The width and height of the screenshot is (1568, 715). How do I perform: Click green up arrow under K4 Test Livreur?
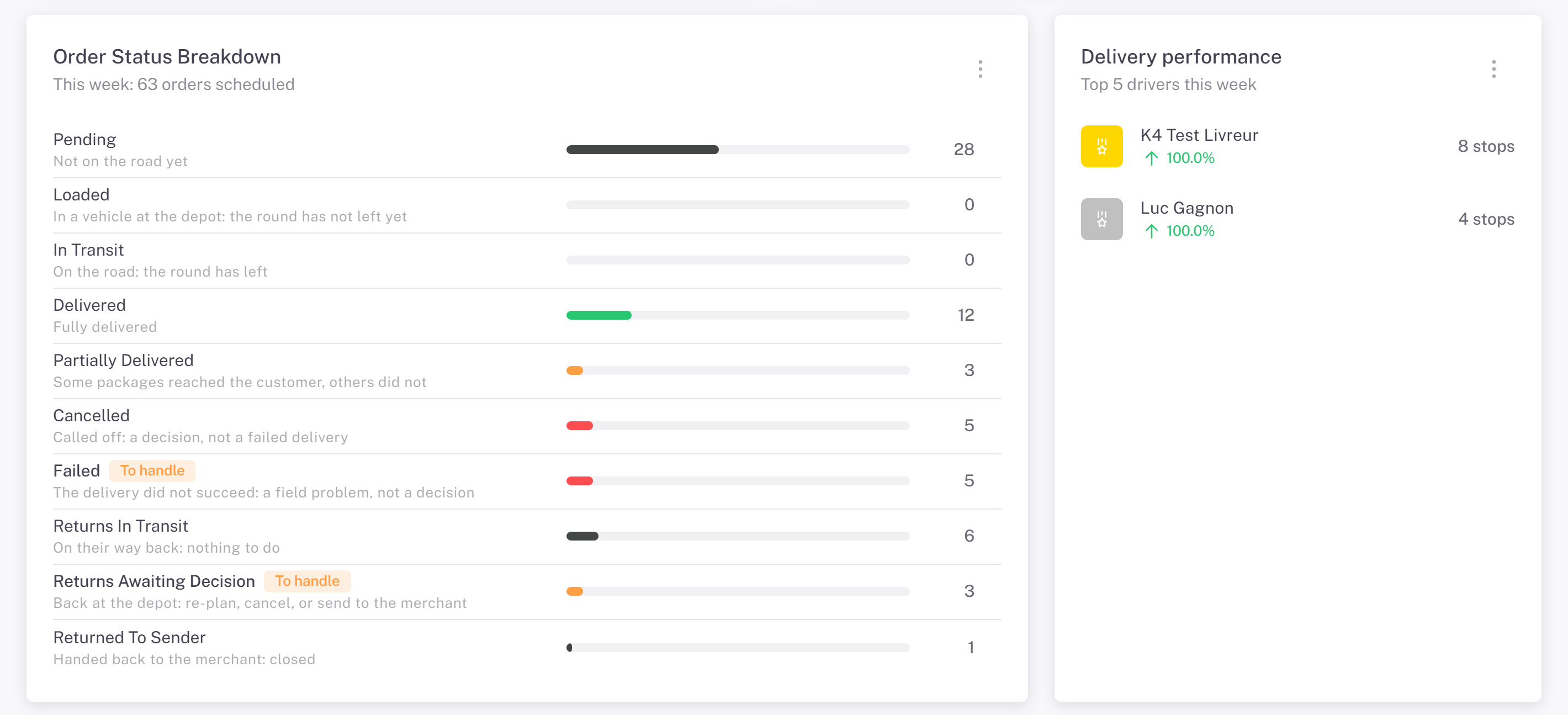click(1151, 158)
